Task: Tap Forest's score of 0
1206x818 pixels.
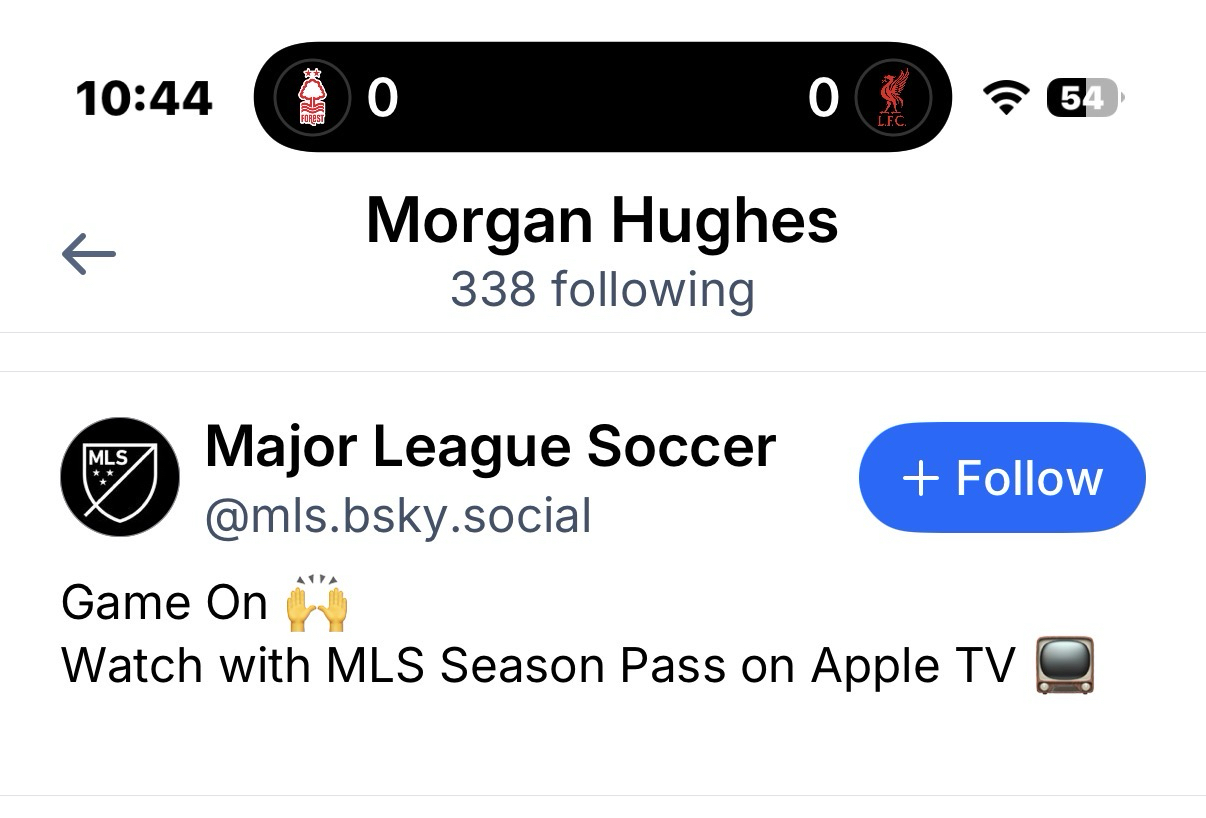Action: coord(382,97)
